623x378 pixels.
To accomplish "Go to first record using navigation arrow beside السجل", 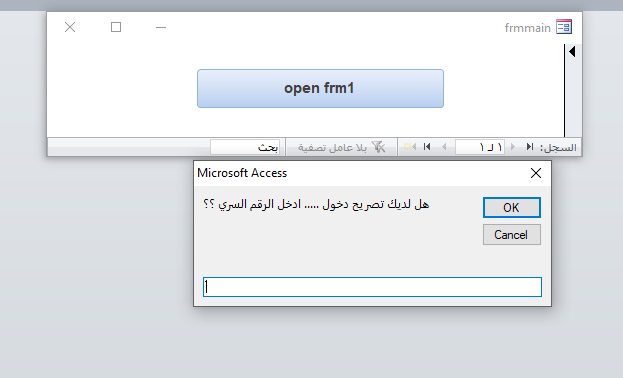I will point(530,147).
